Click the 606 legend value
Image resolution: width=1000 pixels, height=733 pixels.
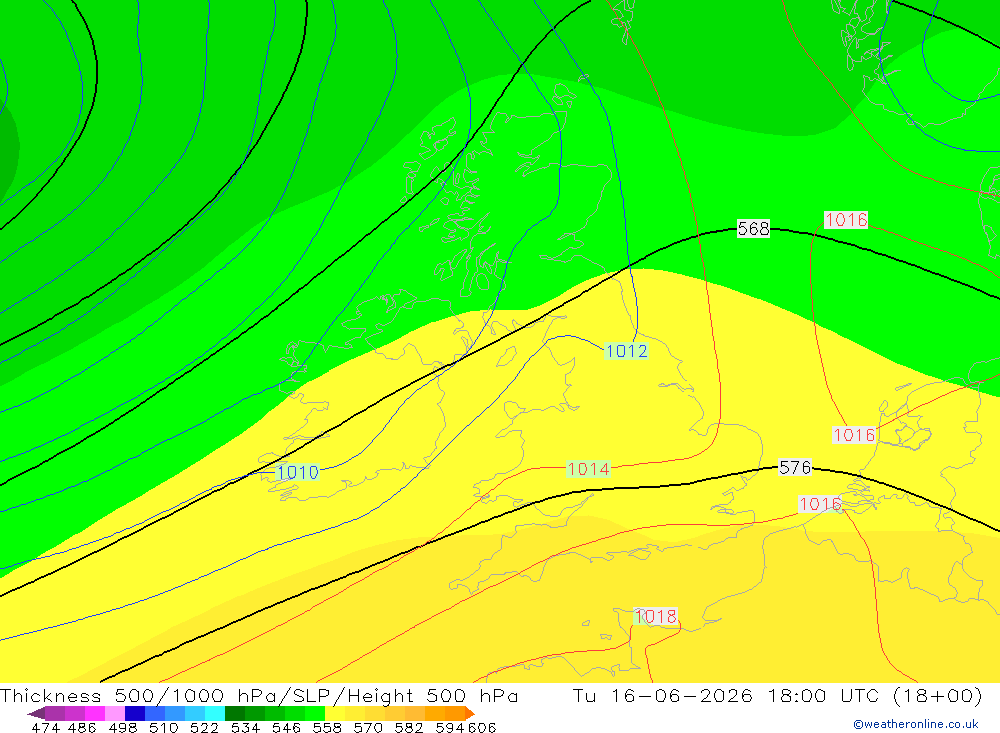(x=482, y=727)
